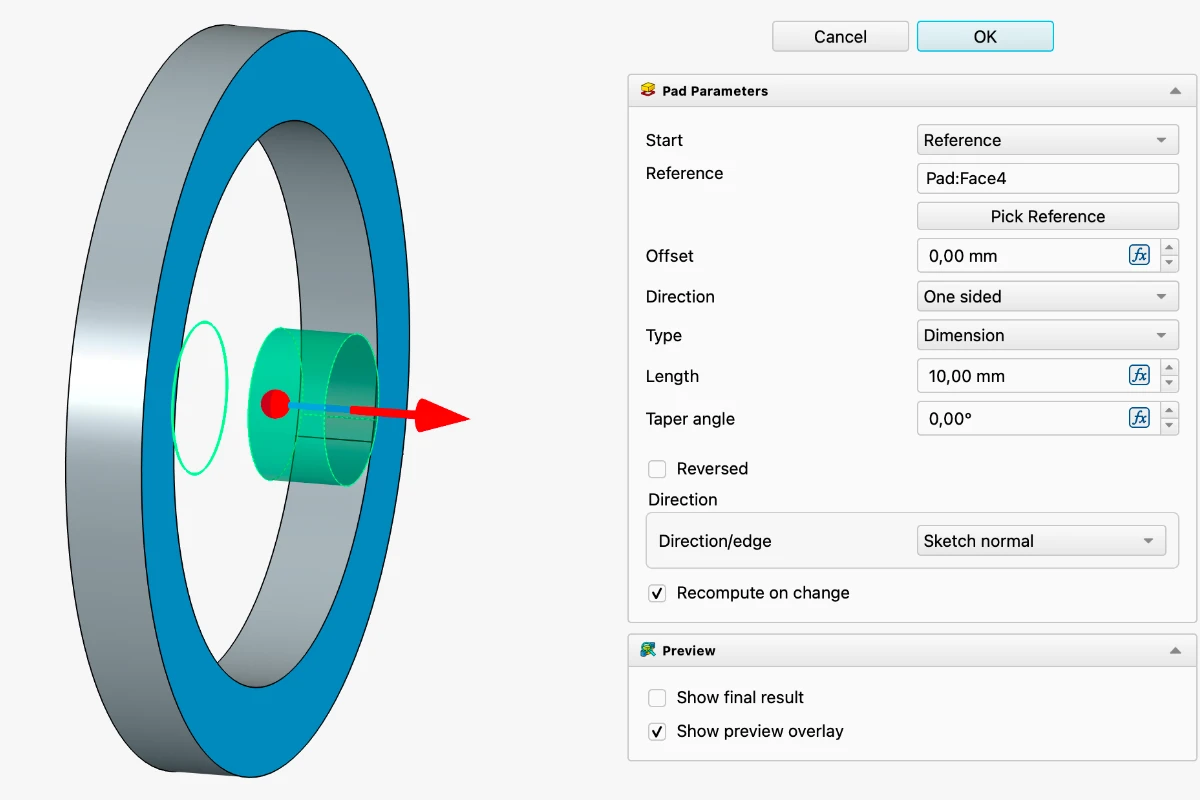Viewport: 1200px width, 800px height.
Task: Confirm the pad with OK
Action: [985, 37]
